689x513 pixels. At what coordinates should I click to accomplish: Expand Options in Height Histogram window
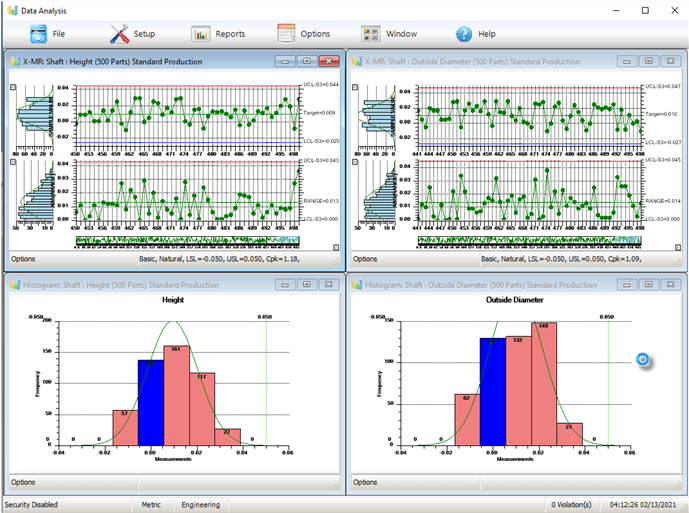coord(23,482)
